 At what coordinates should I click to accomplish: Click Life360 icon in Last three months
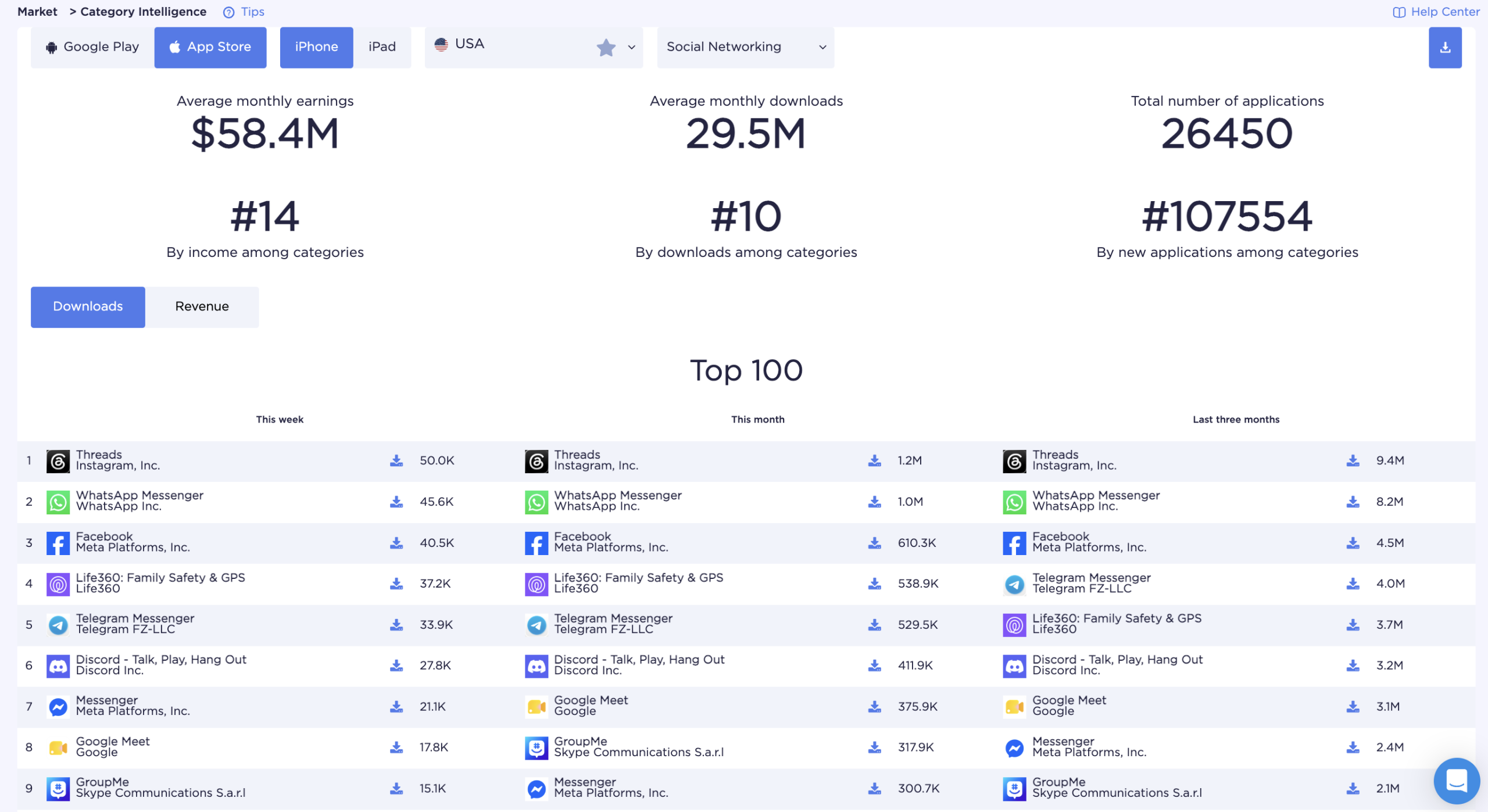tap(1014, 625)
